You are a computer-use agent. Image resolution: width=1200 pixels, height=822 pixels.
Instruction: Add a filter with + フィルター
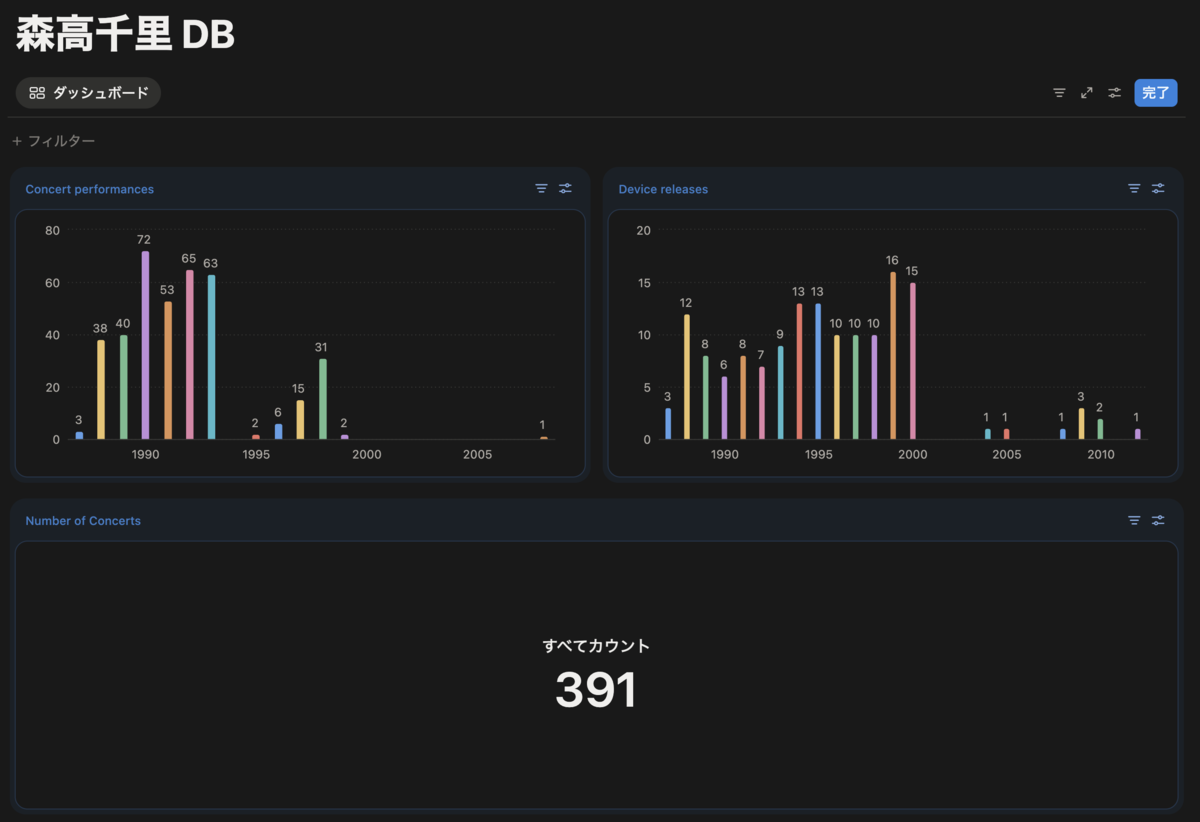click(x=54, y=141)
